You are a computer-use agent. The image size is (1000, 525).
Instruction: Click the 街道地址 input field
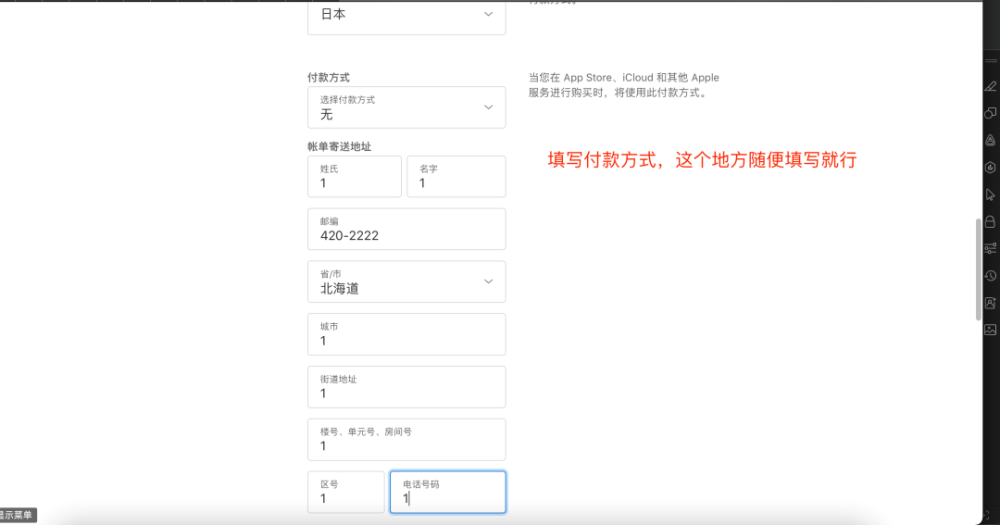pos(406,387)
